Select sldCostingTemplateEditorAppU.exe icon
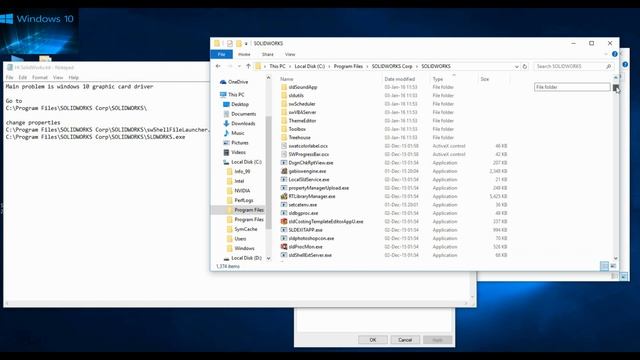Screen dimensions: 640x360 click(284, 222)
